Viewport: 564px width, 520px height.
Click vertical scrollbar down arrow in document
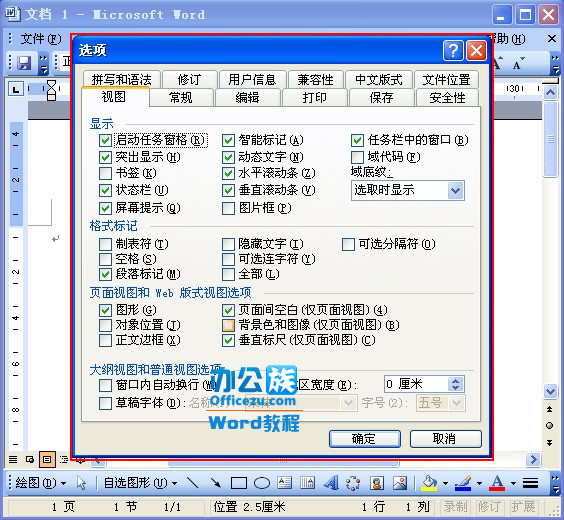[x=550, y=391]
